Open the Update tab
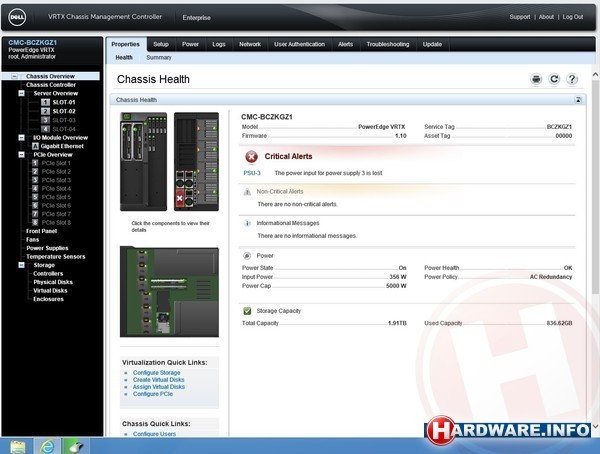Image resolution: width=600 pixels, height=454 pixels. (432, 44)
